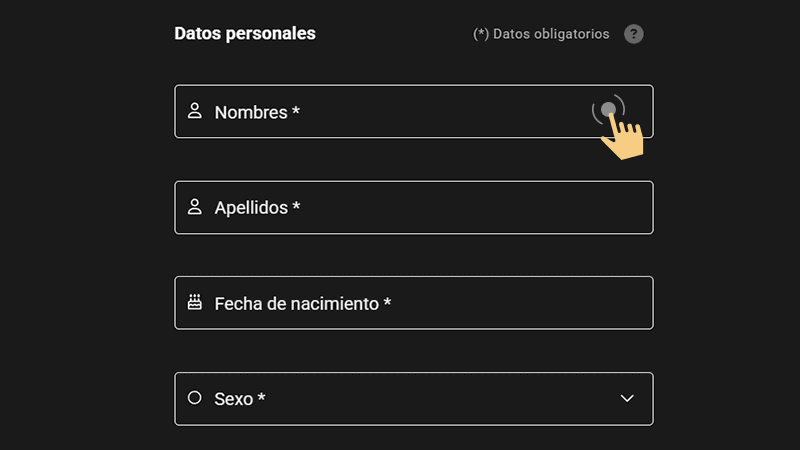
Task: Click the birthday cake icon
Action: pyautogui.click(x=195, y=302)
